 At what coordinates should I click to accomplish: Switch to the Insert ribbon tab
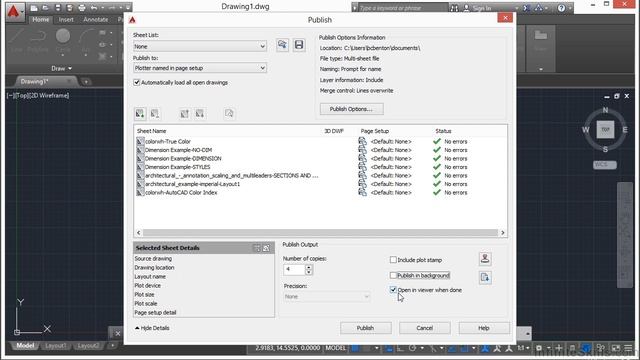point(66,19)
